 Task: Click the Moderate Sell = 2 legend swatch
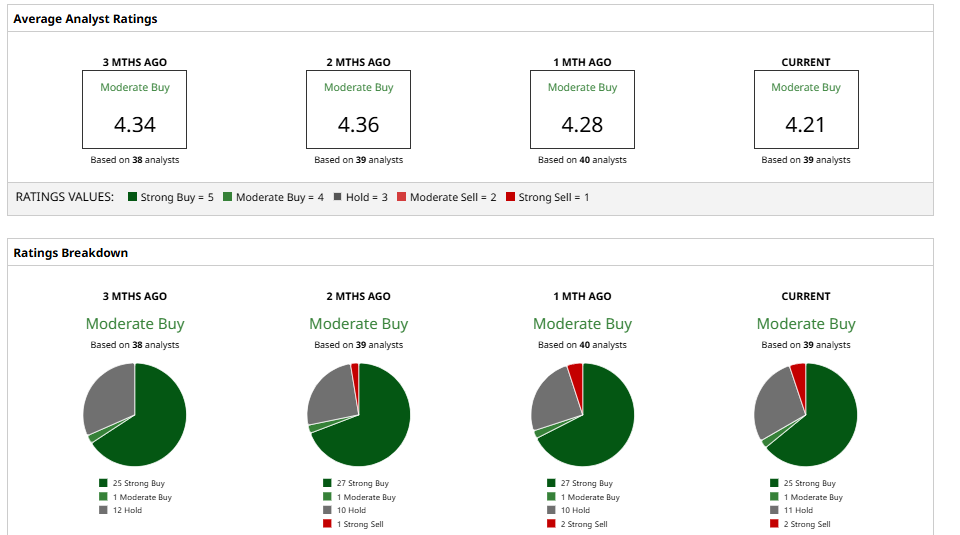(402, 197)
